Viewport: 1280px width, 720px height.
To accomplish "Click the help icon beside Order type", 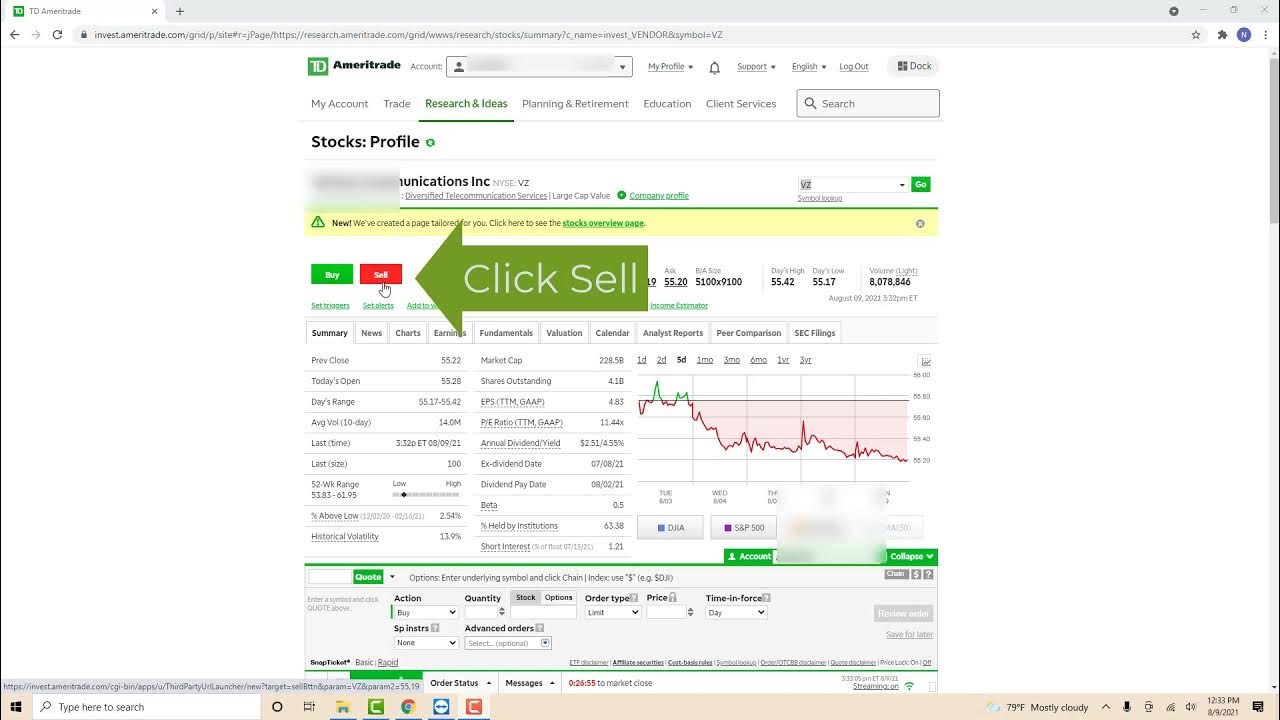I will coord(635,598).
